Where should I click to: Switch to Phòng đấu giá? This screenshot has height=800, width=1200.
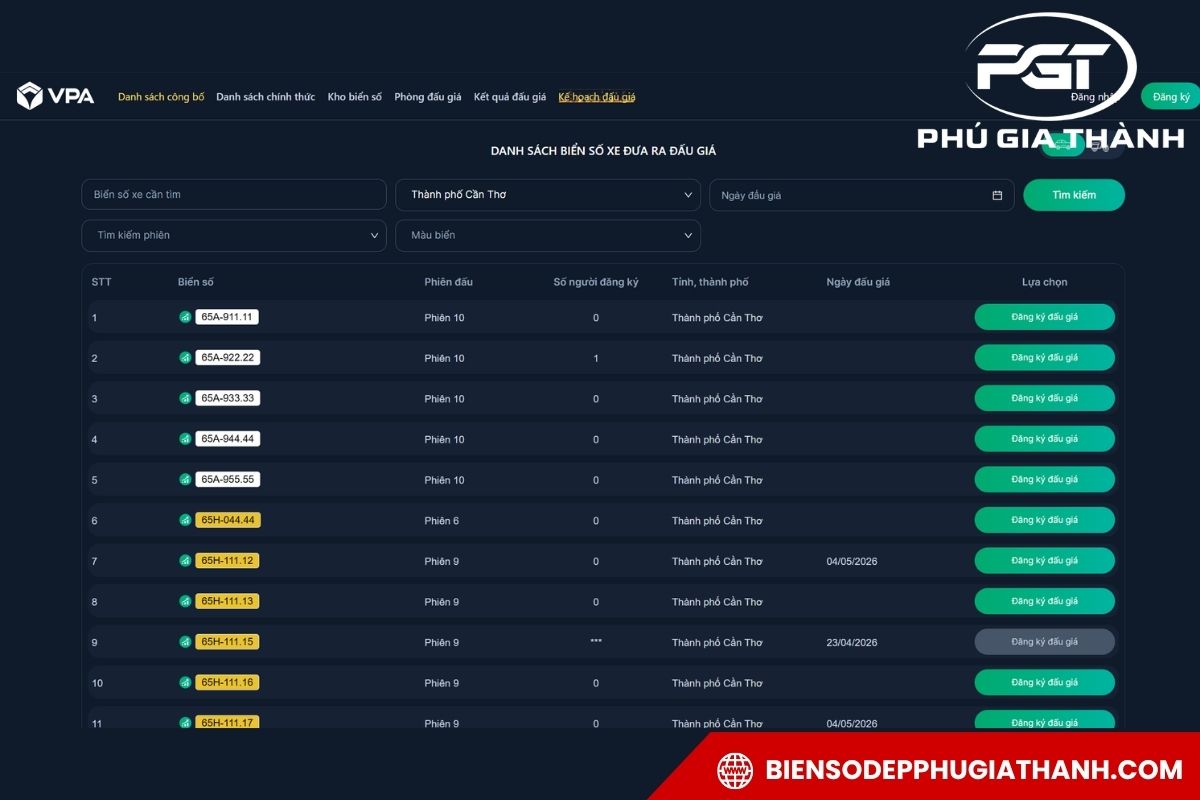click(x=428, y=97)
